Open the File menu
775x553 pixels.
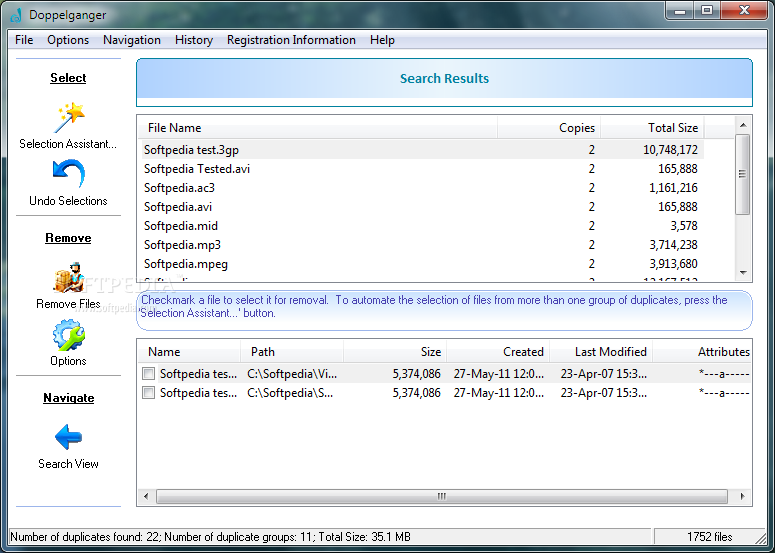pyautogui.click(x=24, y=40)
